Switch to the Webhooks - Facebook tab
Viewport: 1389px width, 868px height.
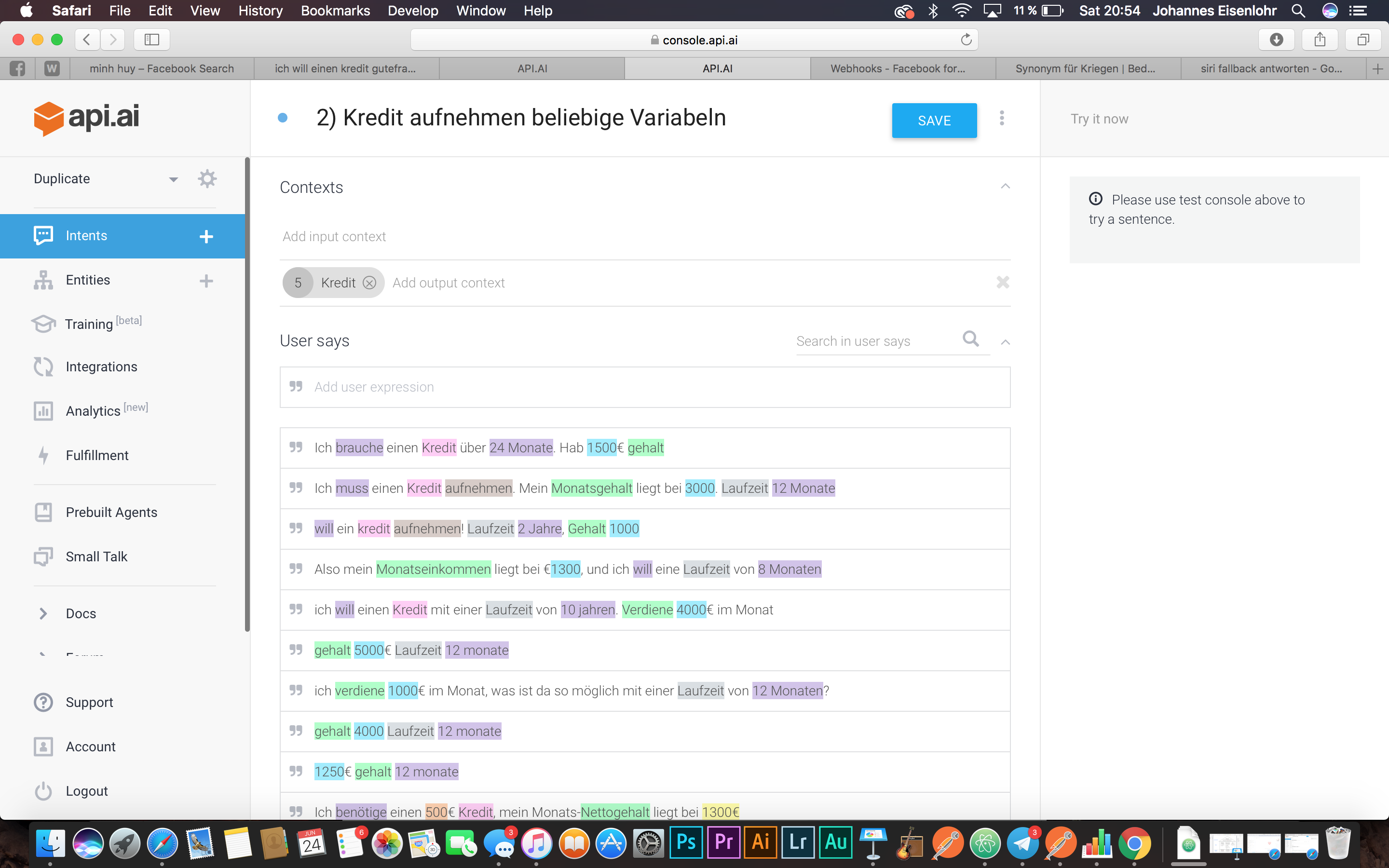[x=898, y=68]
